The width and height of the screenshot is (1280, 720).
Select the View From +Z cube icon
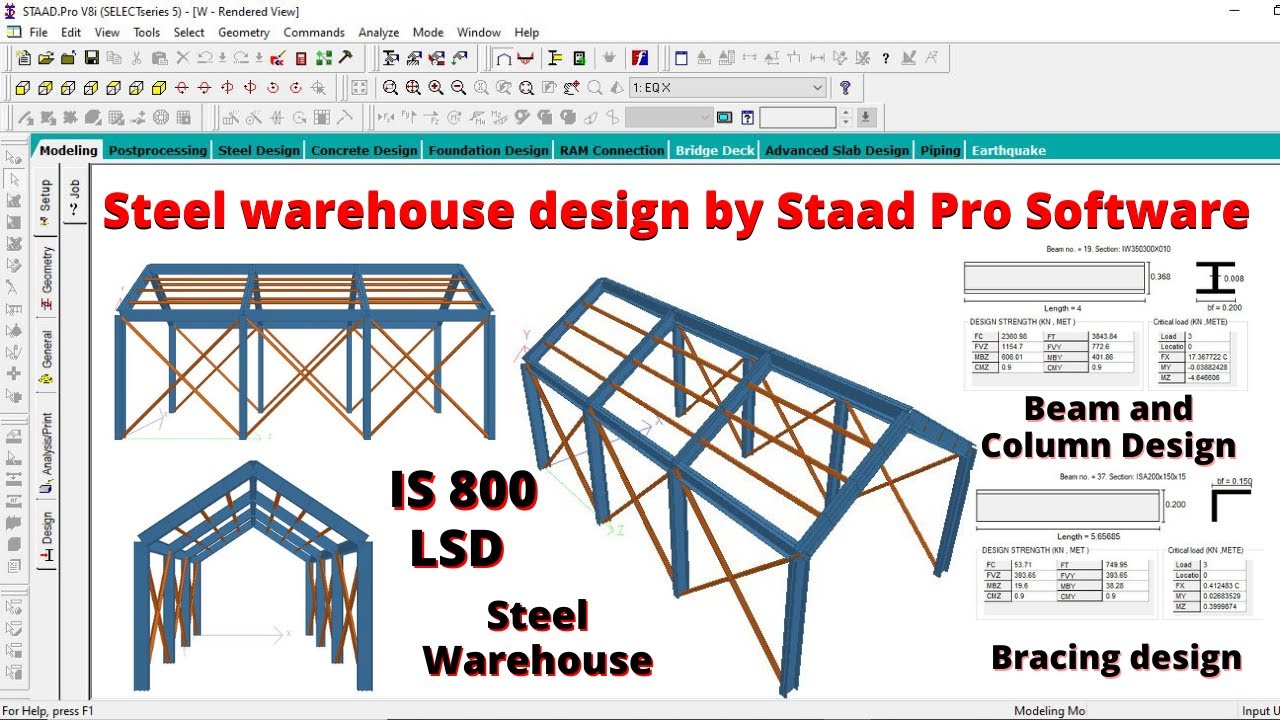[21, 88]
